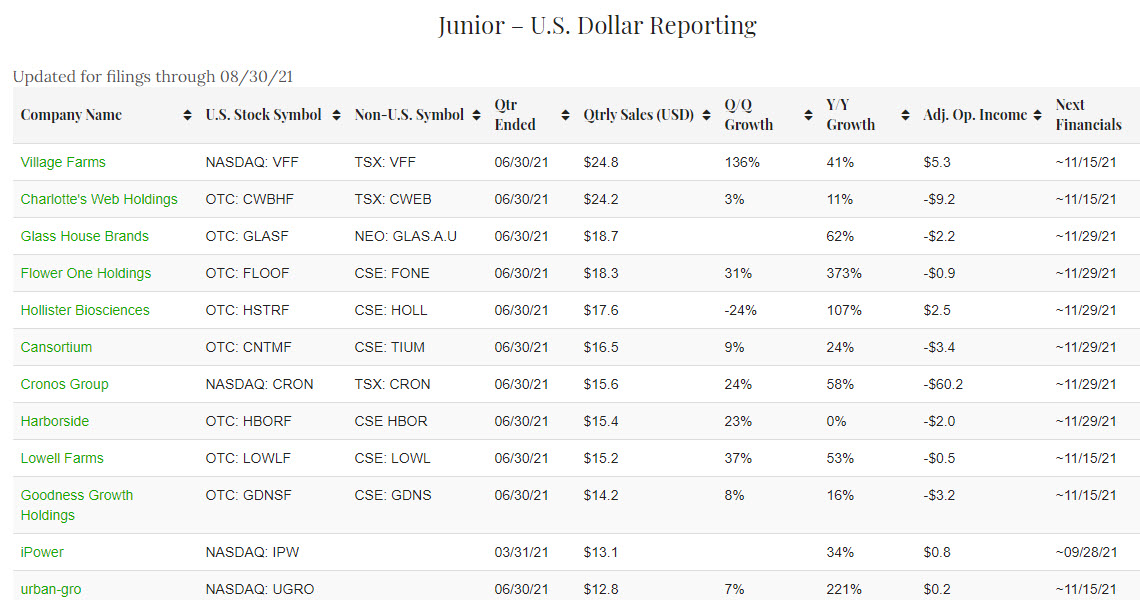1140x600 pixels.
Task: Click Next Financials column header
Action: [1088, 115]
